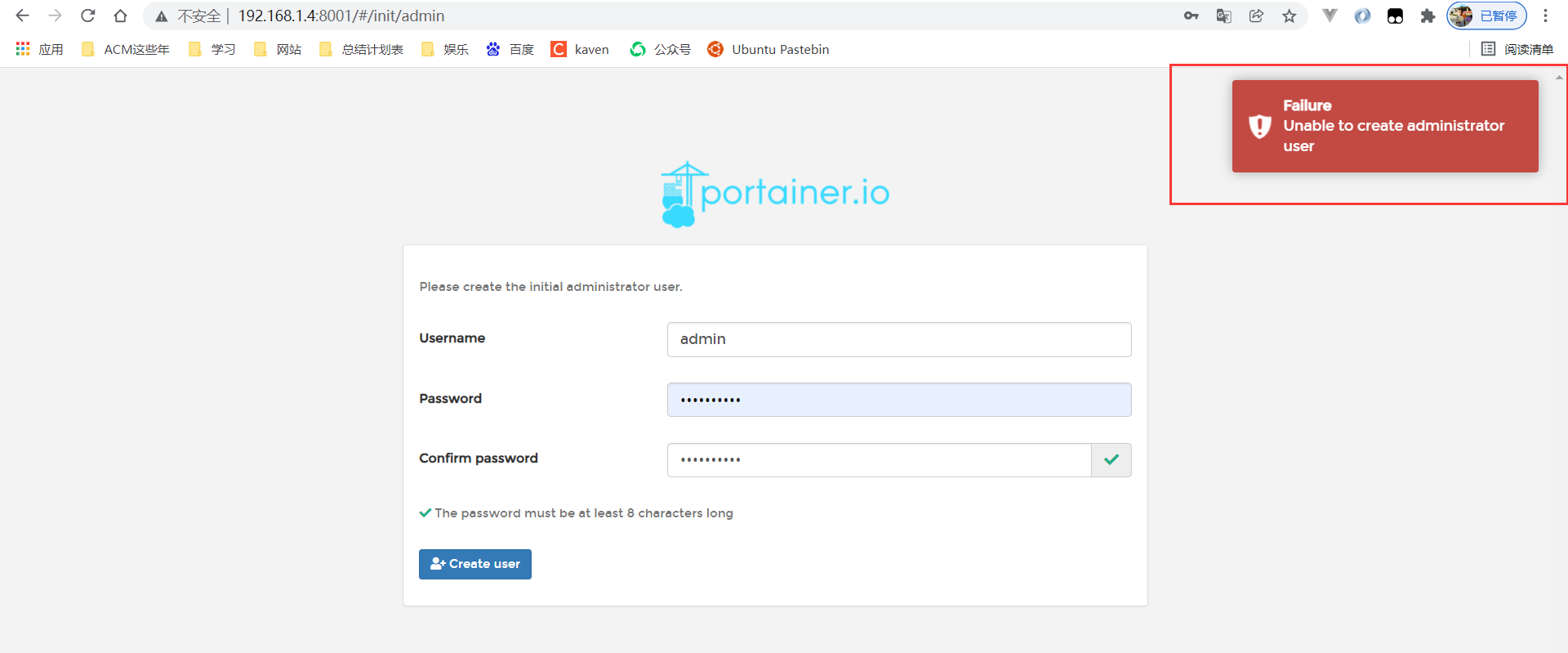The width and height of the screenshot is (1568, 653).
Task: Open the 娱乐 bookmark folder
Action: coord(444,49)
